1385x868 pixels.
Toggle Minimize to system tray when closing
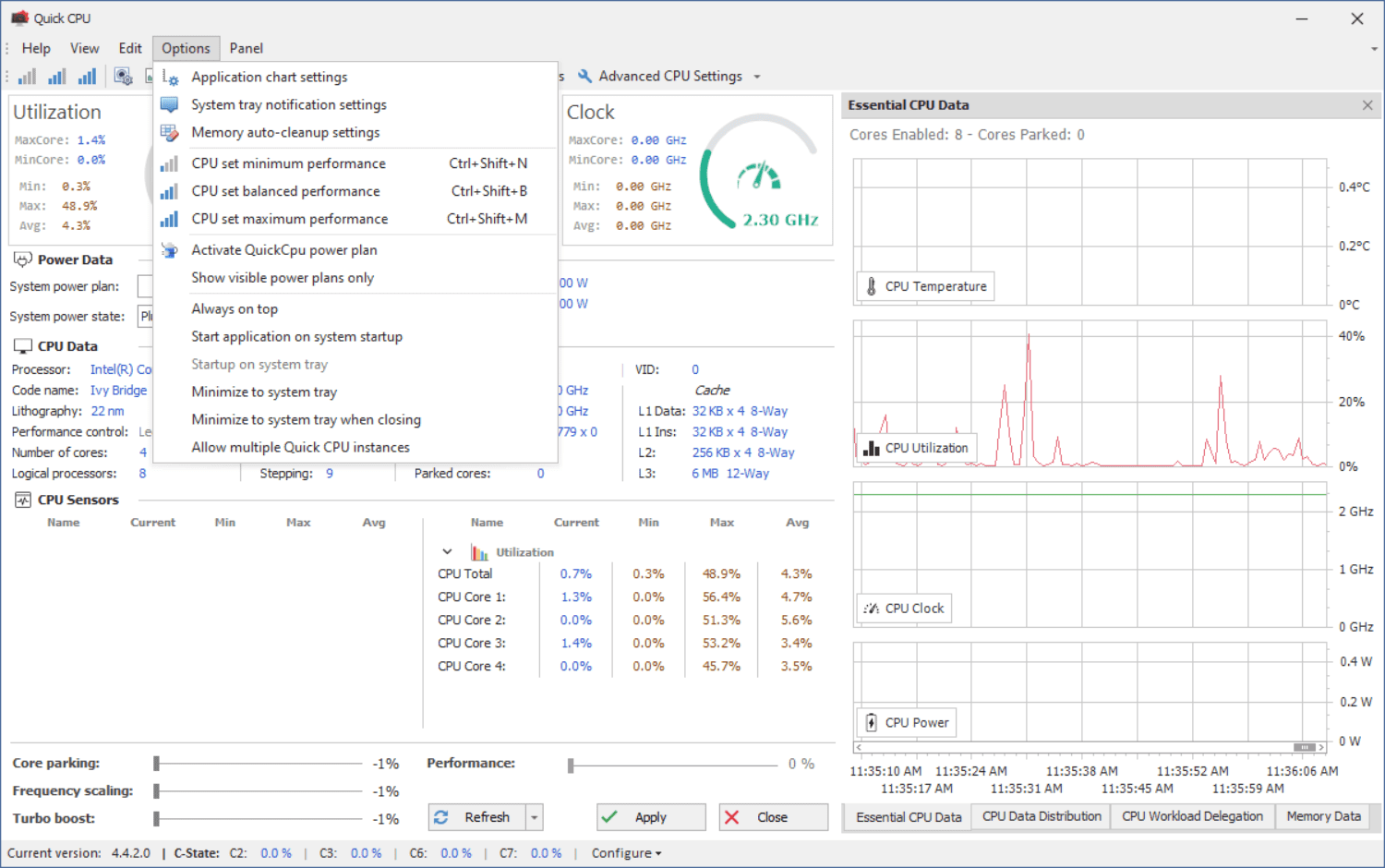tap(355, 420)
